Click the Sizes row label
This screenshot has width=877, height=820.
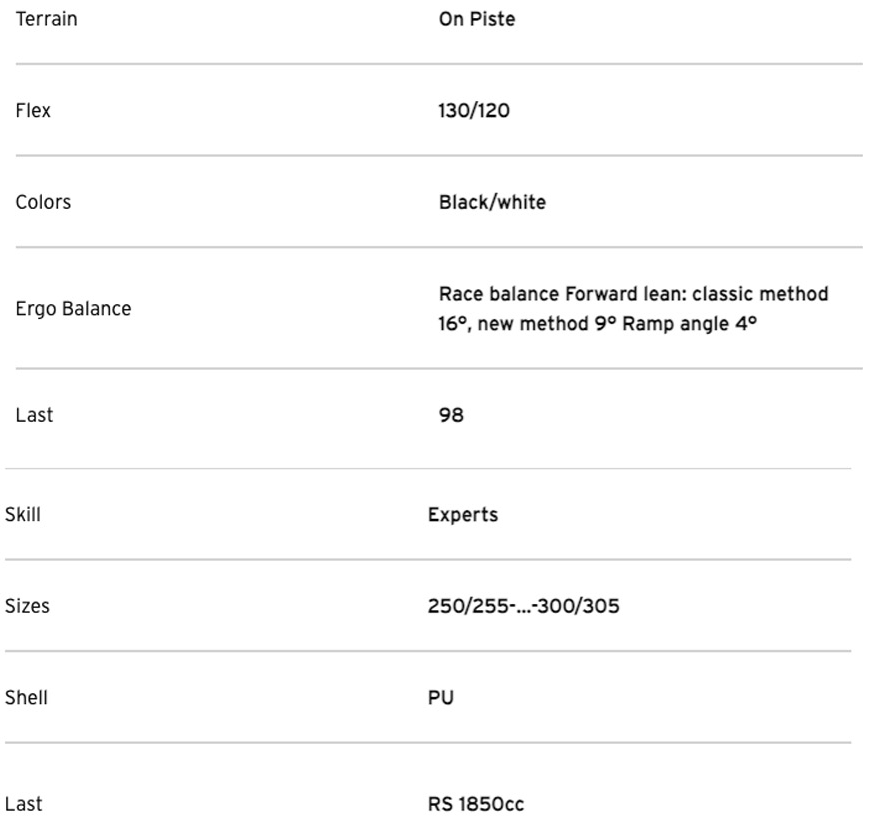click(x=27, y=606)
